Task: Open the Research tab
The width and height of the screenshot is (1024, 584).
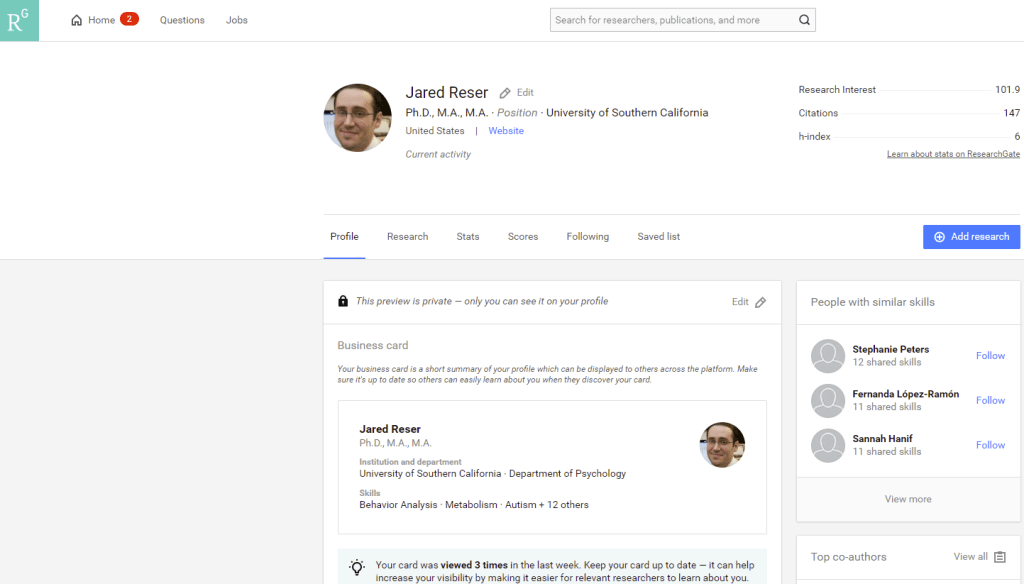Action: pyautogui.click(x=407, y=237)
